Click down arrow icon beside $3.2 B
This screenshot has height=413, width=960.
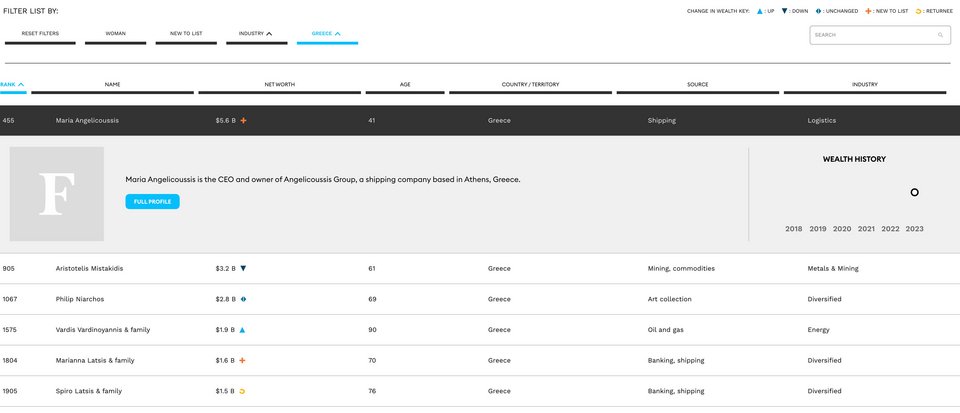click(243, 268)
